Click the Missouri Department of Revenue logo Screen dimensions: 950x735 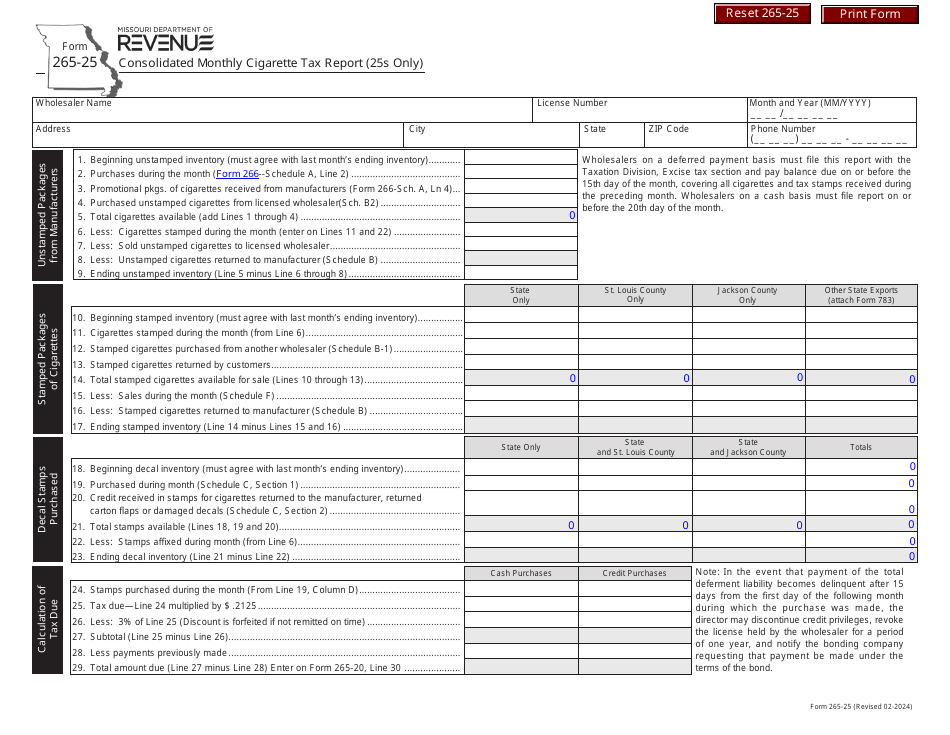(x=168, y=38)
